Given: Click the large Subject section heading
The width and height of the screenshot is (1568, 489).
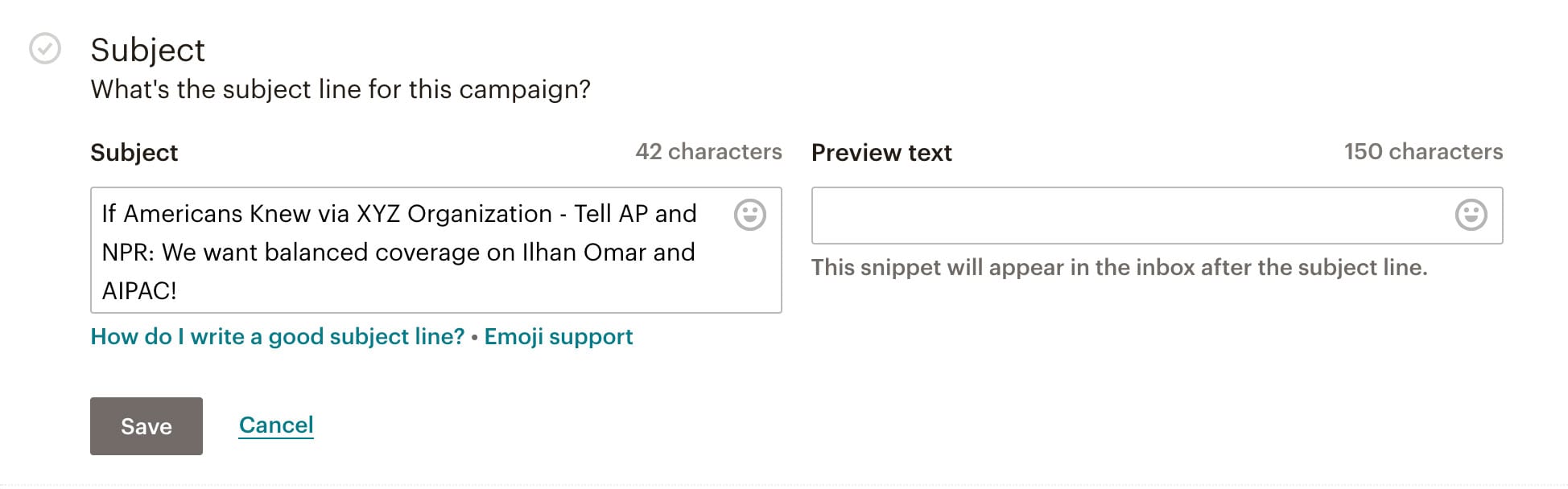Looking at the screenshot, I should point(147,50).
